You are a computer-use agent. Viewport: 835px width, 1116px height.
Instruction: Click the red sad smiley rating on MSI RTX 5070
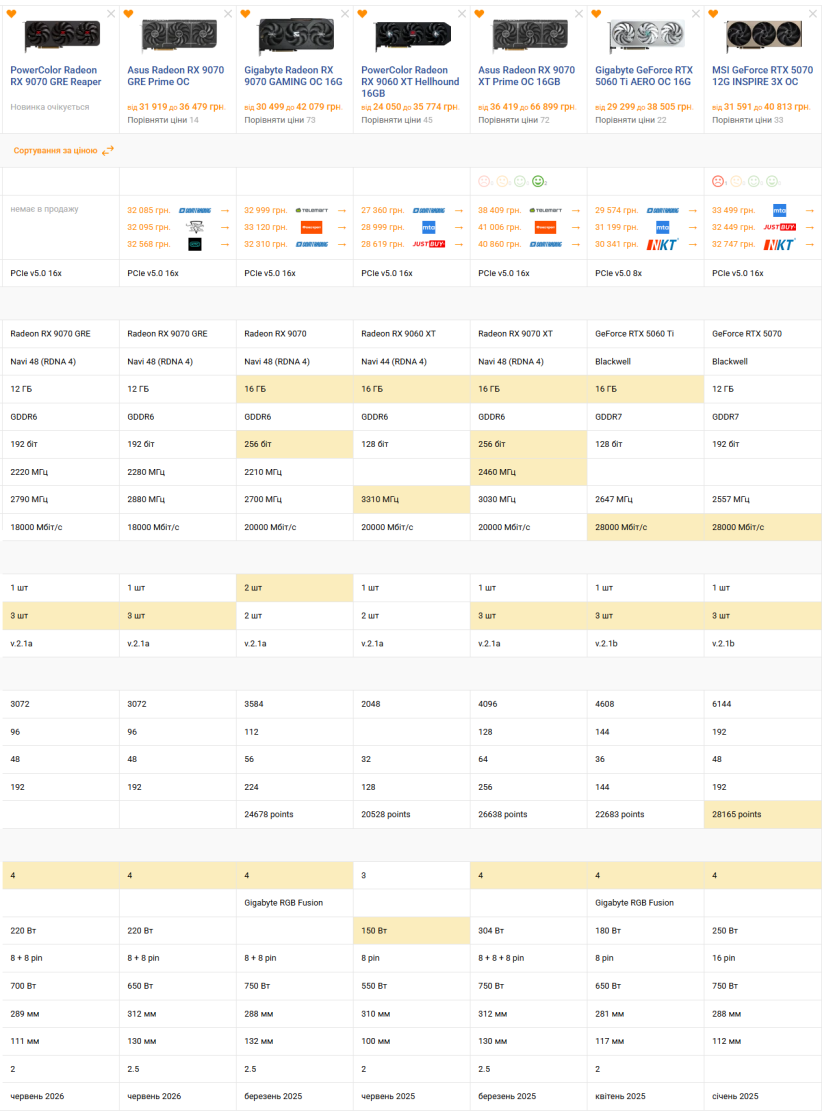718,181
